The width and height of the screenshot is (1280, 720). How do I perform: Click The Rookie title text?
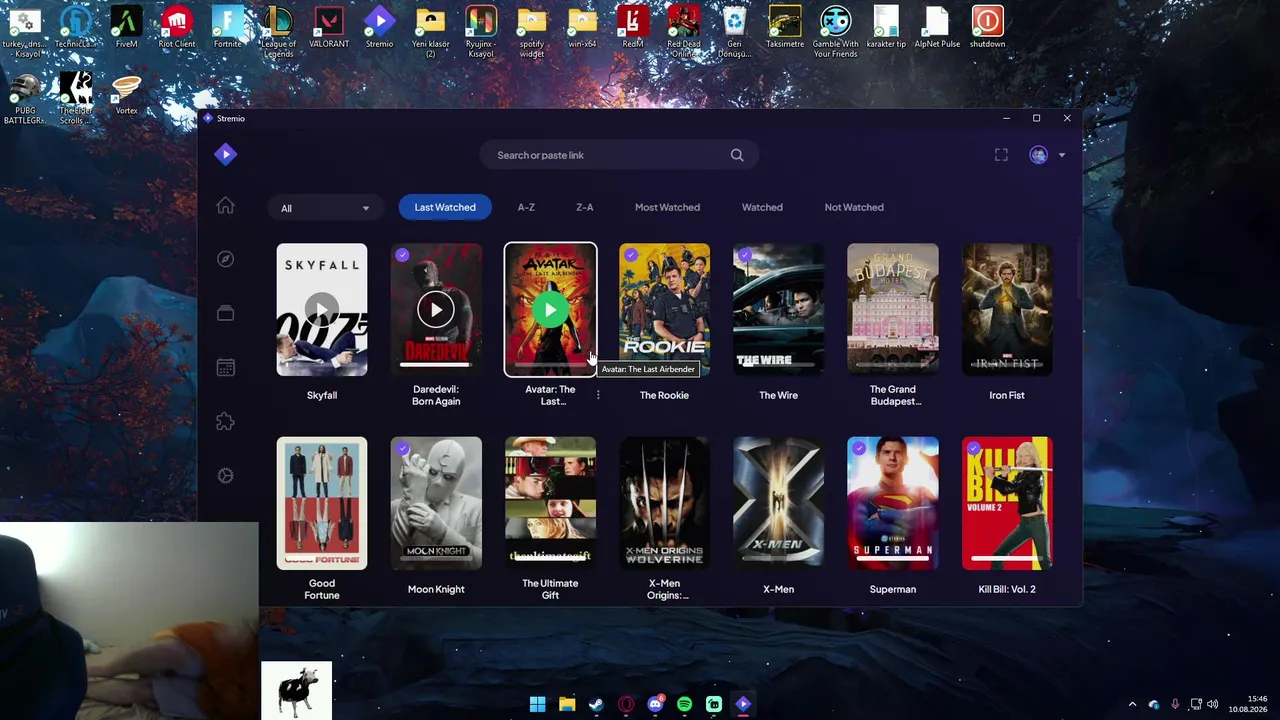(x=664, y=395)
